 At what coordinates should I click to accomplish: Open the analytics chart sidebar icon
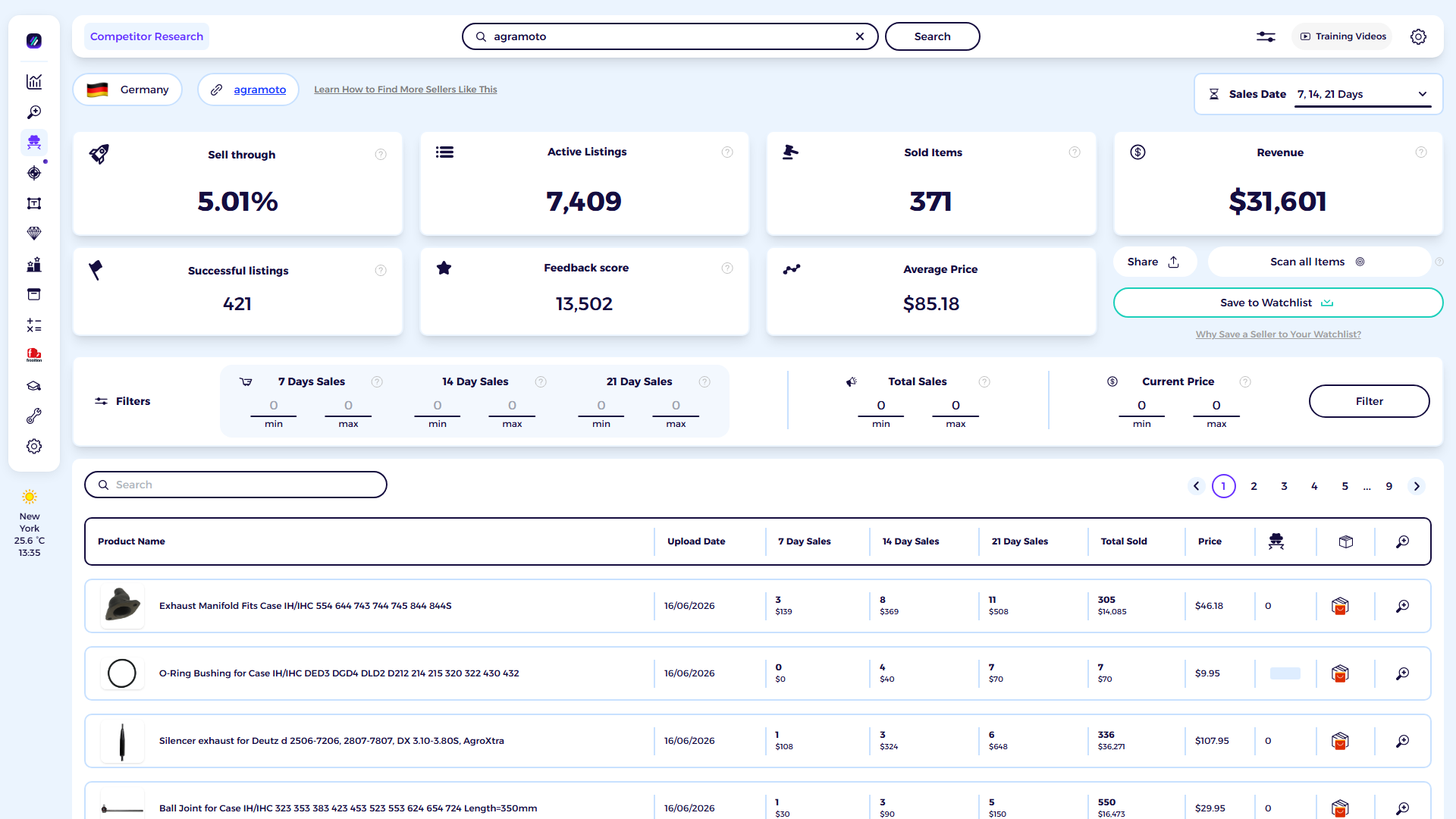(34, 82)
